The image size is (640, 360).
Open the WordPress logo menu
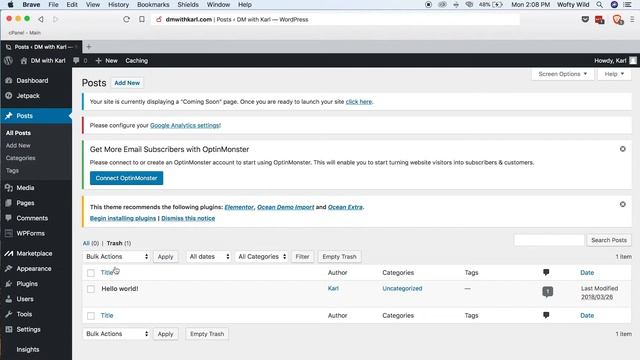[x=9, y=60]
